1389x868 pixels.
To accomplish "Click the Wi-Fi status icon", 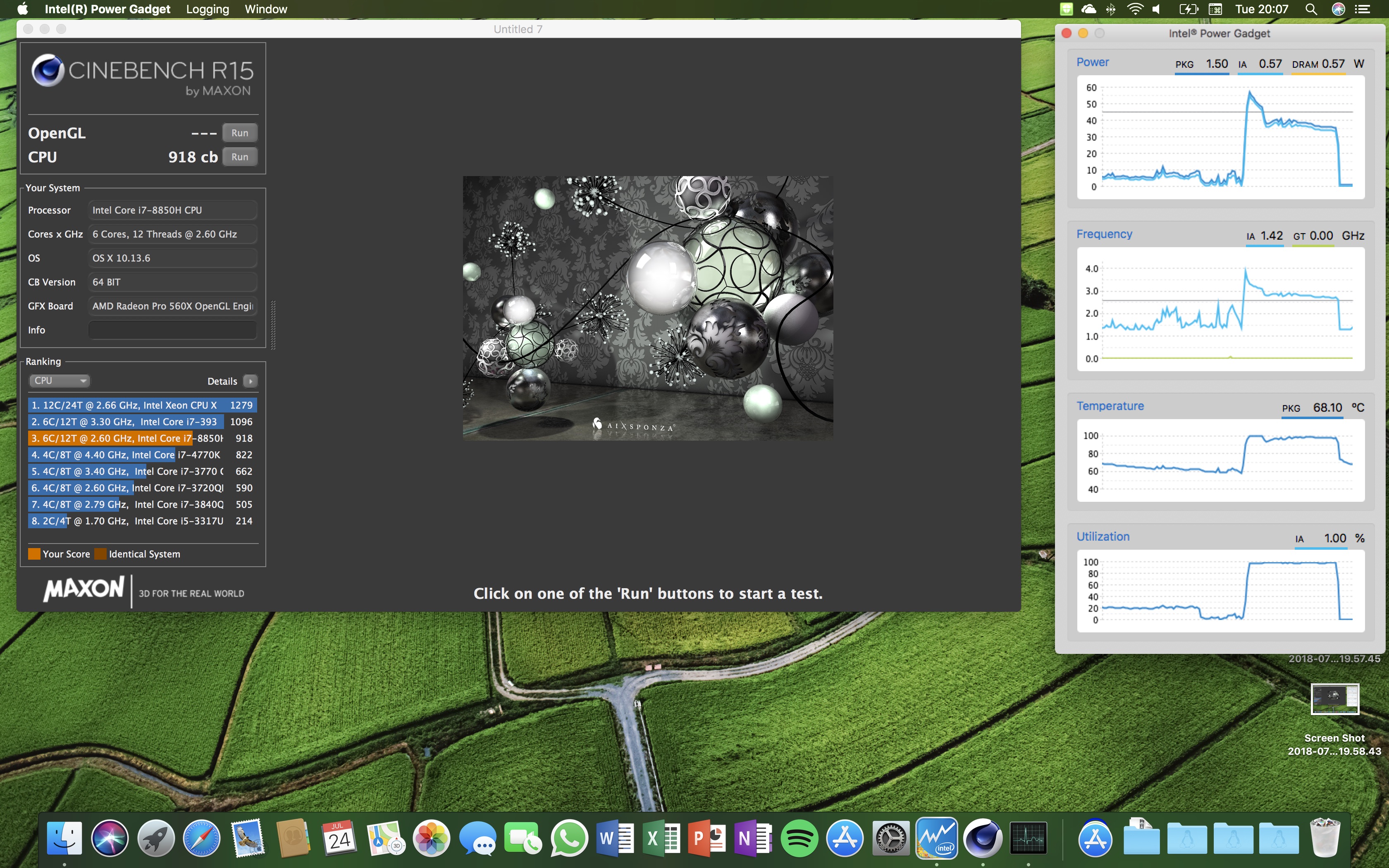I will click(x=1135, y=9).
